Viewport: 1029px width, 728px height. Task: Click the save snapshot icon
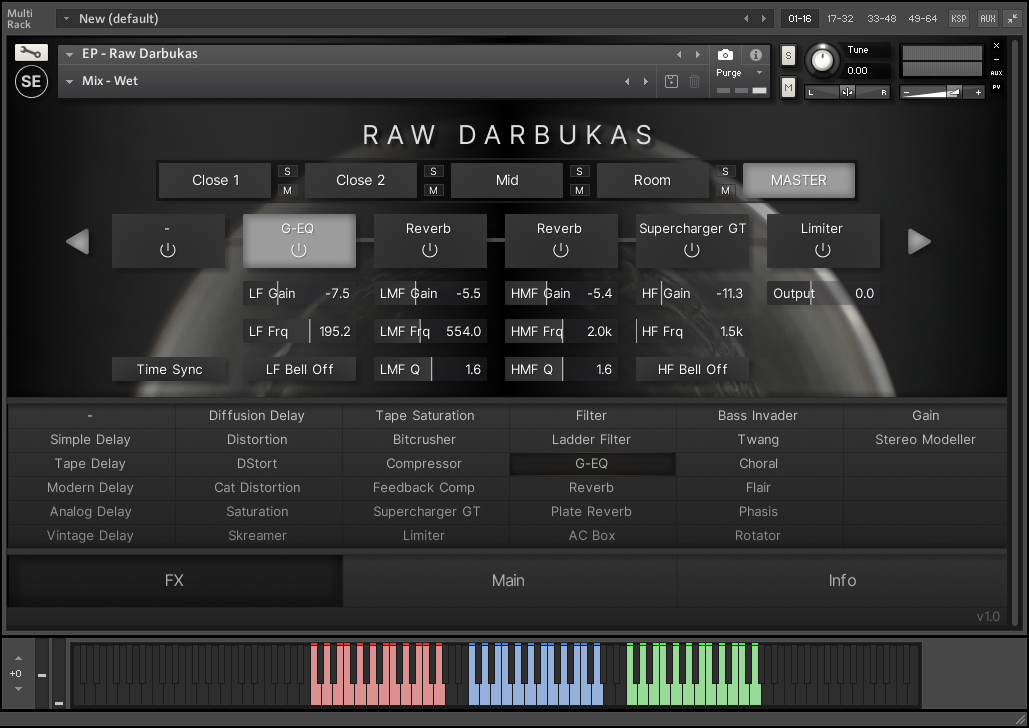pyautogui.click(x=672, y=82)
